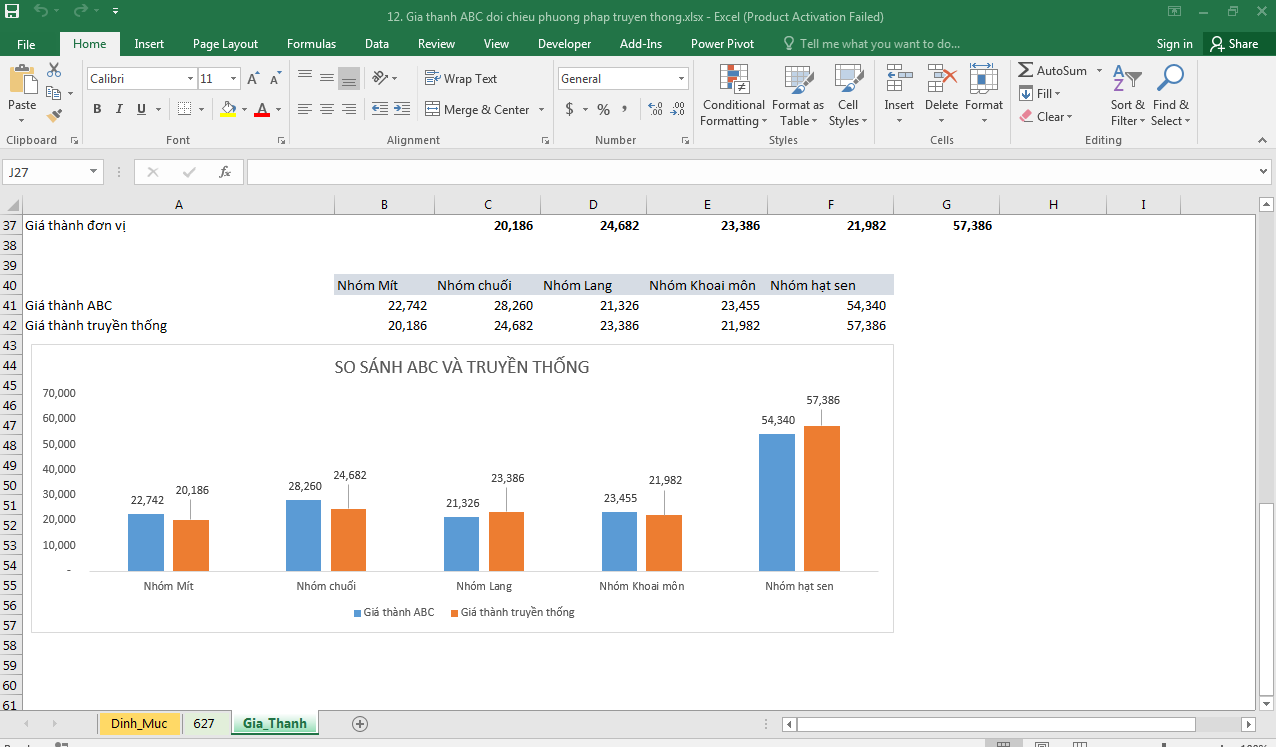The width and height of the screenshot is (1276, 747).
Task: Increase font size with large A icon
Action: tap(253, 79)
